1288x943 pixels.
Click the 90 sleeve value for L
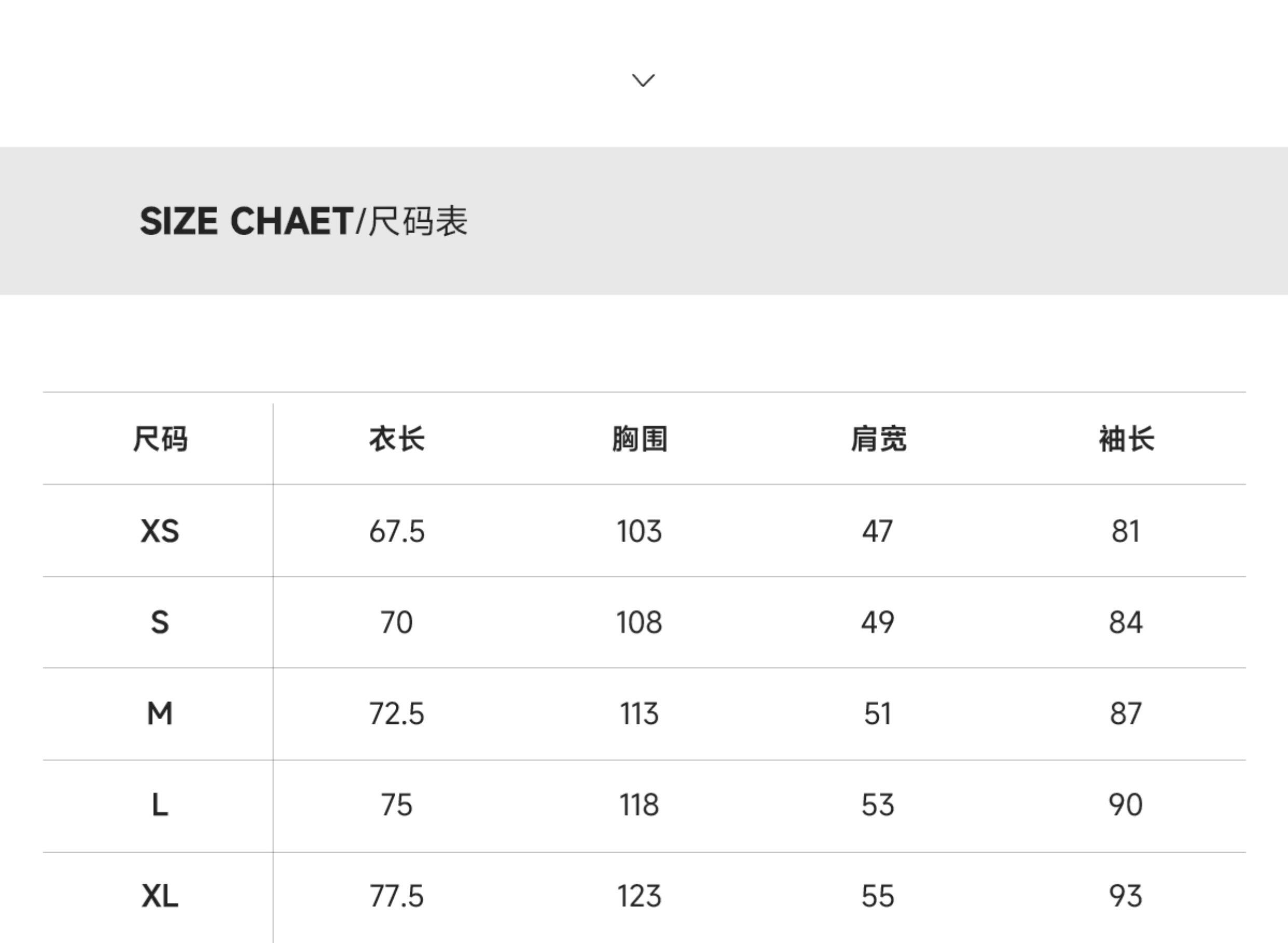click(1126, 805)
